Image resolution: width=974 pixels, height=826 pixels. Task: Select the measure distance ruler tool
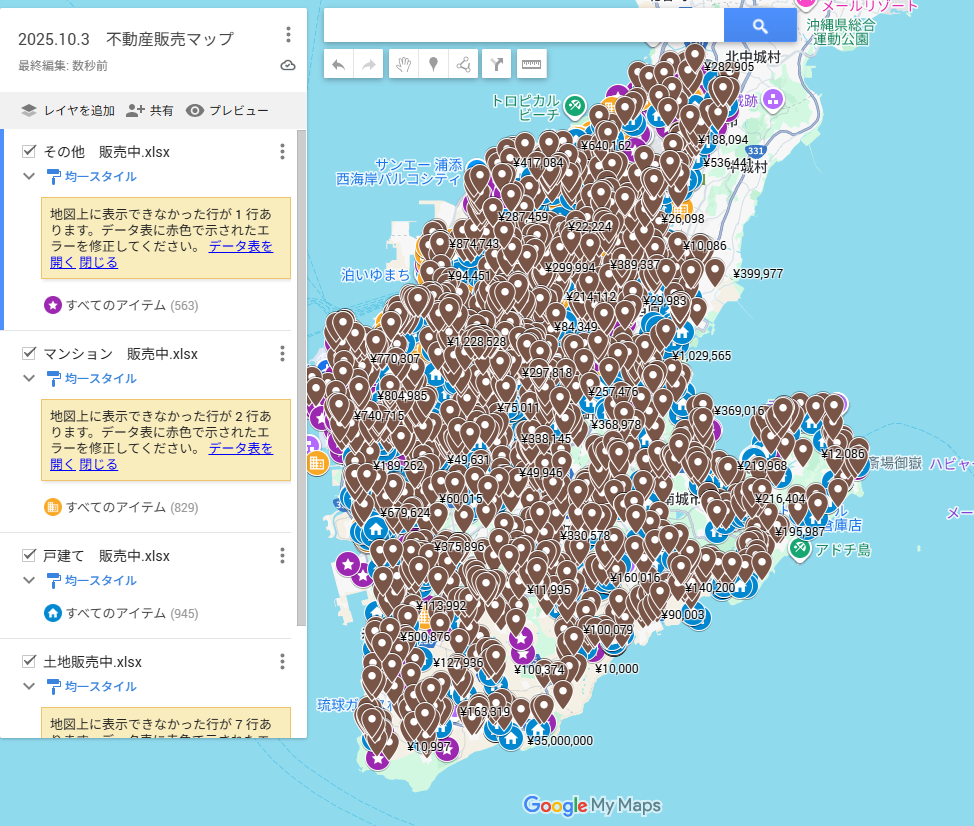tap(532, 65)
